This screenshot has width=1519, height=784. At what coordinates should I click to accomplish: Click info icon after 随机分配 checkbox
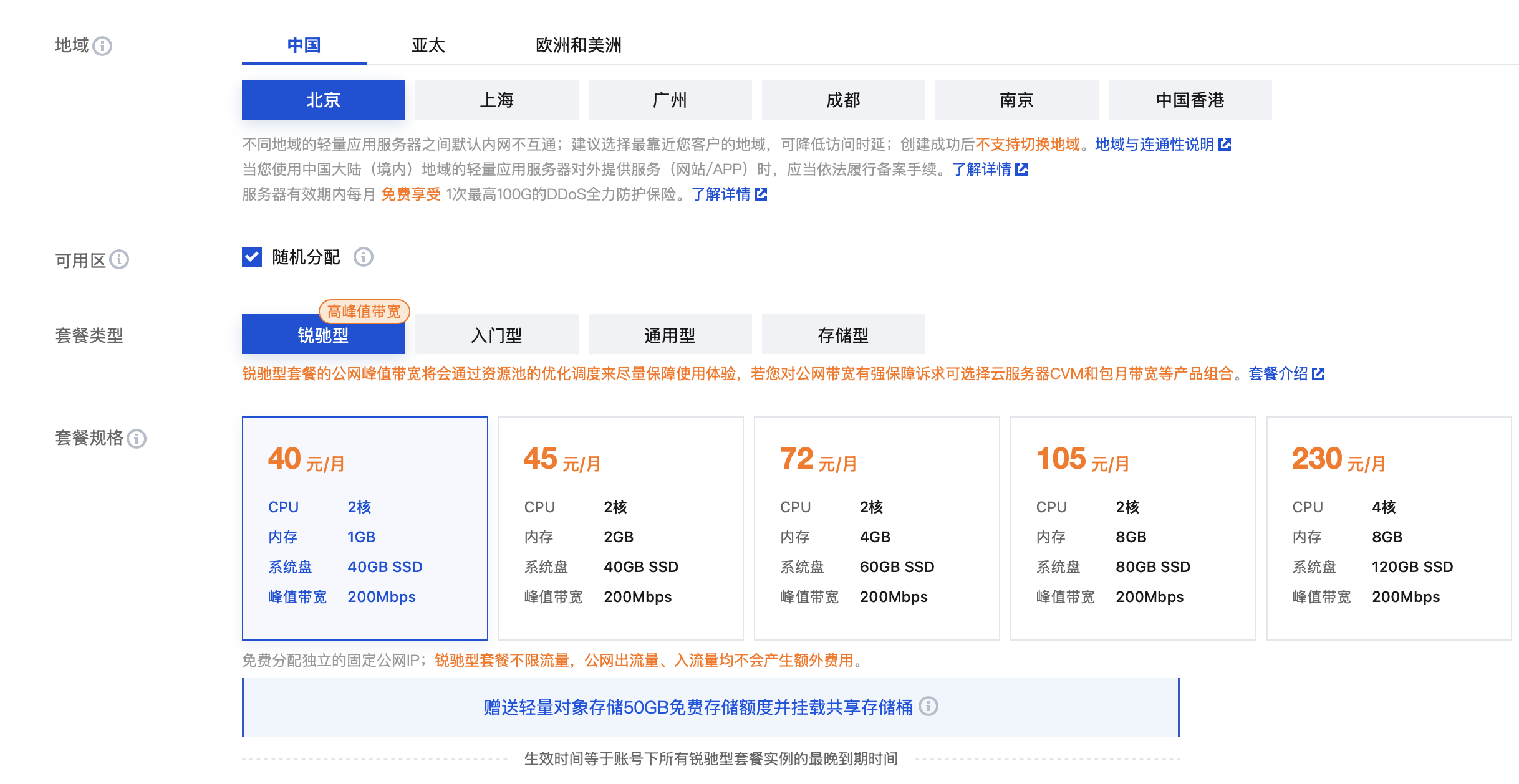(364, 257)
